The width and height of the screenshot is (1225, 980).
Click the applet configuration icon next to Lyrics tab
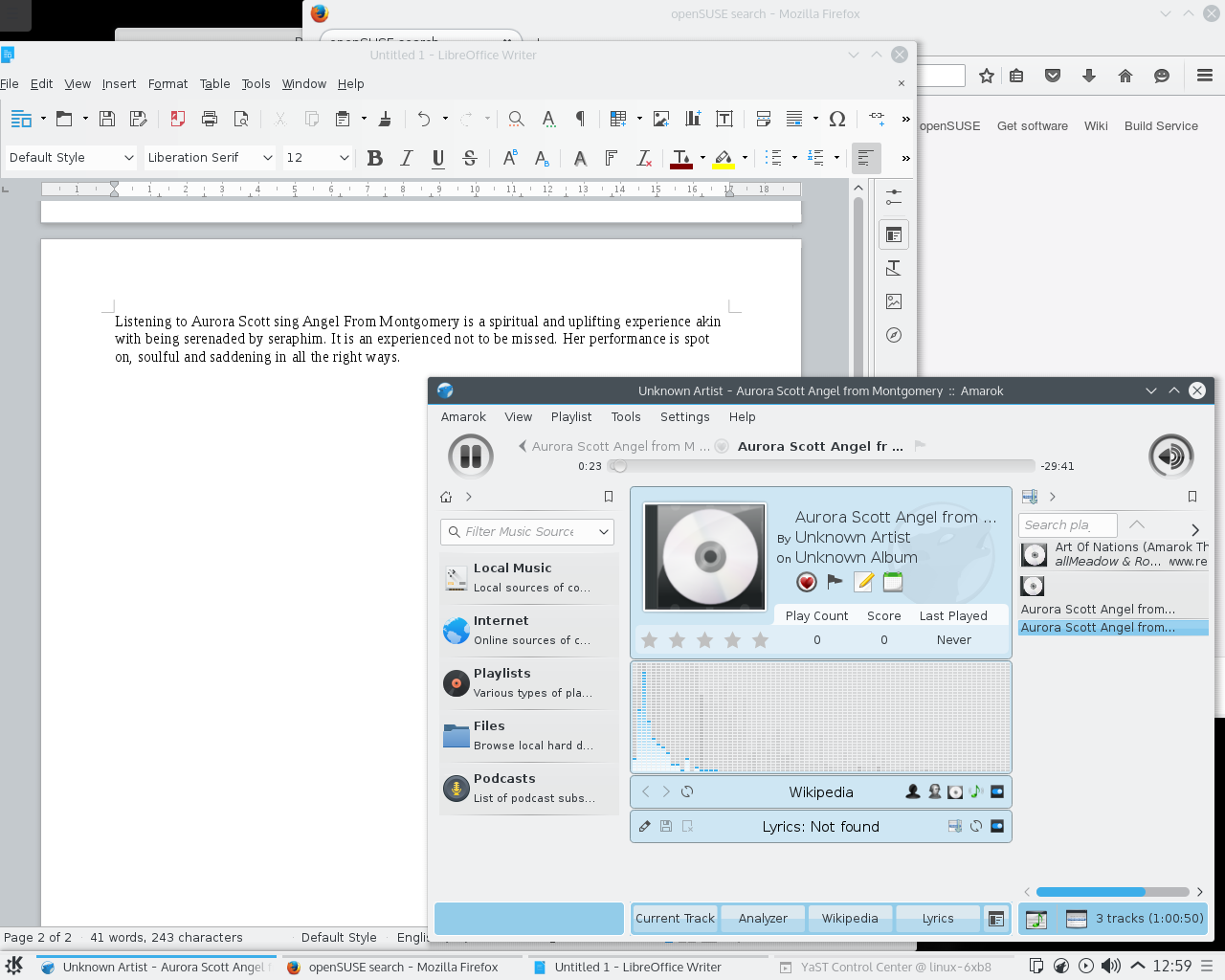(996, 919)
